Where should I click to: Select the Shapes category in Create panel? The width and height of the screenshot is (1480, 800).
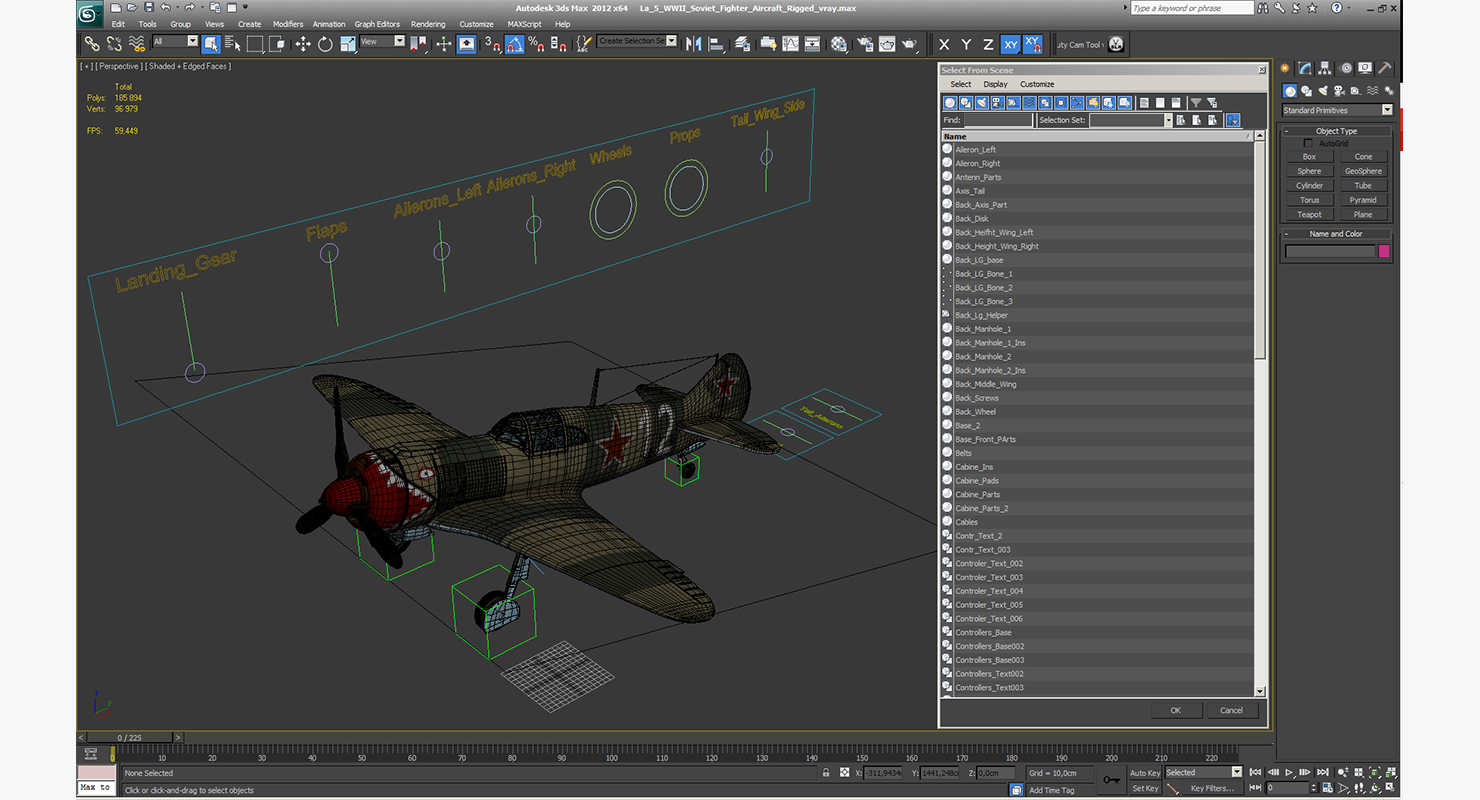pos(1306,91)
